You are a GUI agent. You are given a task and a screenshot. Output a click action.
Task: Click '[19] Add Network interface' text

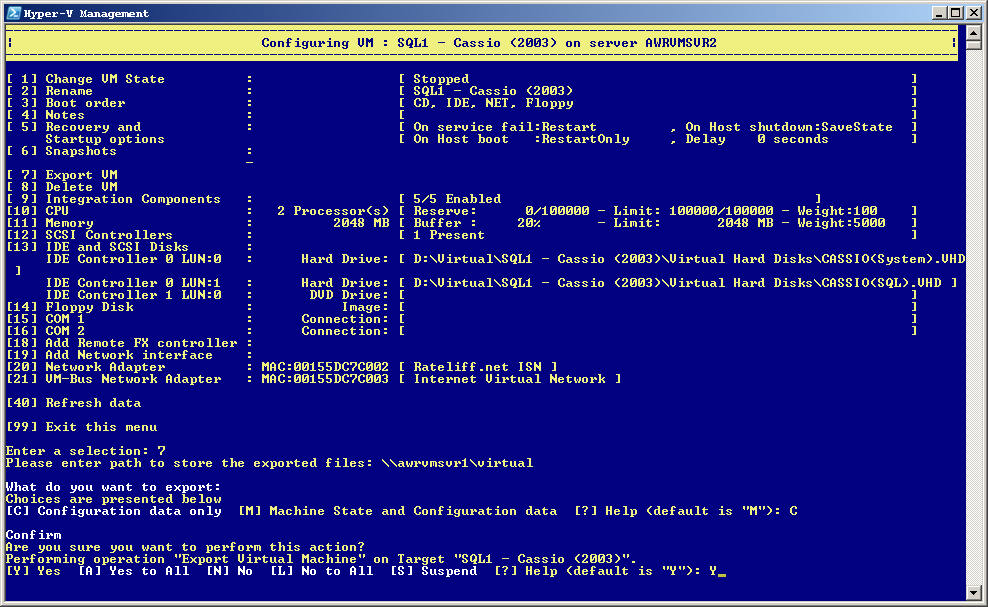[x=110, y=354]
